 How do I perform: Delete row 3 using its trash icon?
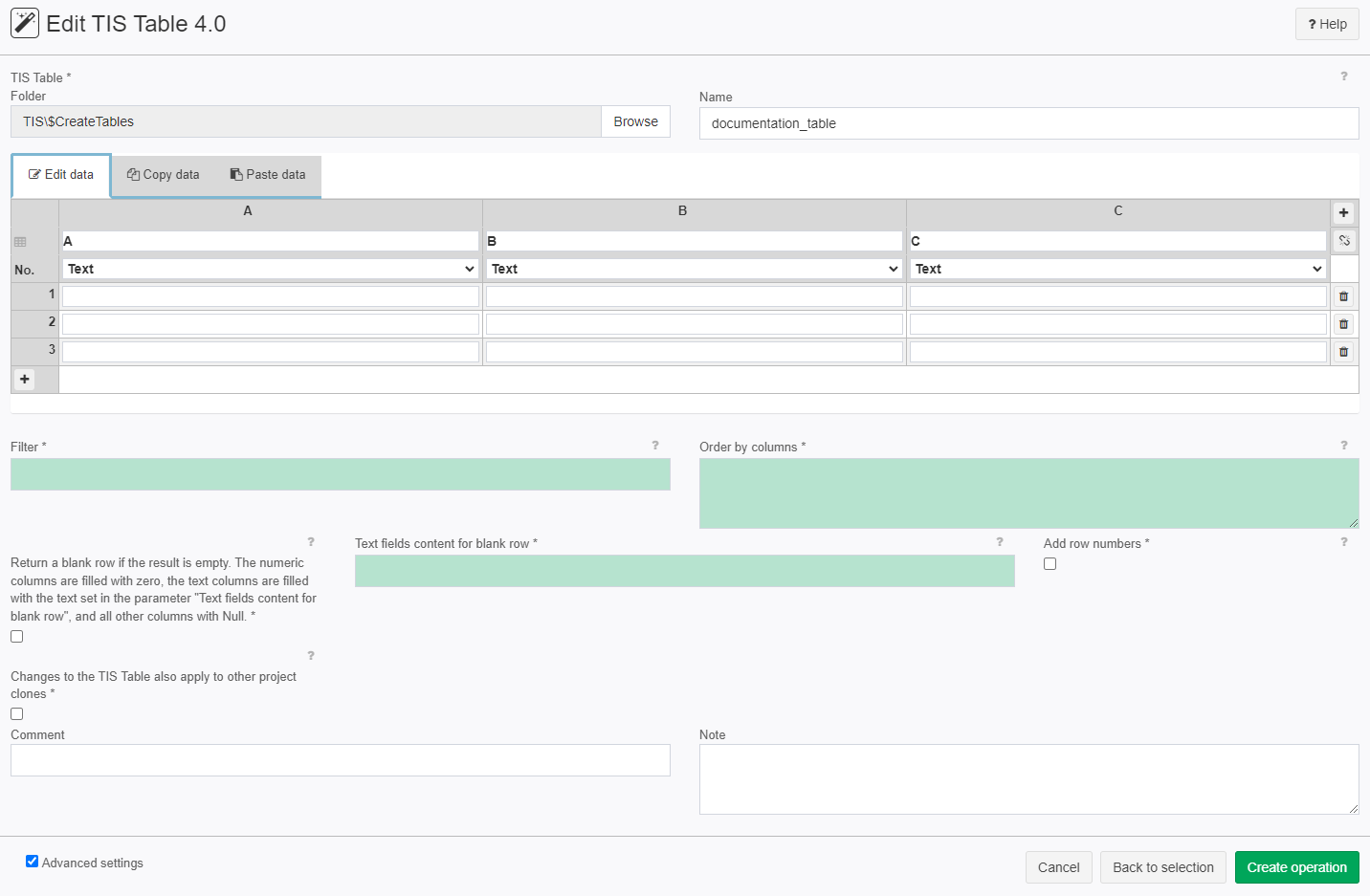[x=1343, y=352]
